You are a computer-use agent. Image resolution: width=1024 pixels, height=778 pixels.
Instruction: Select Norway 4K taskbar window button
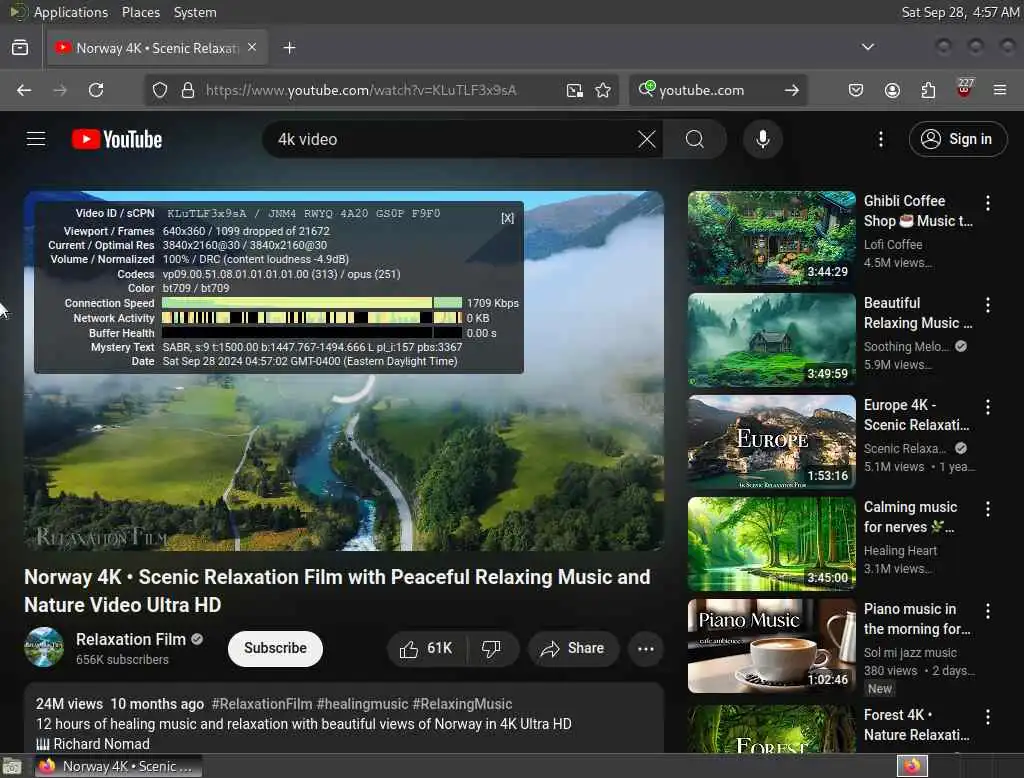pos(118,766)
